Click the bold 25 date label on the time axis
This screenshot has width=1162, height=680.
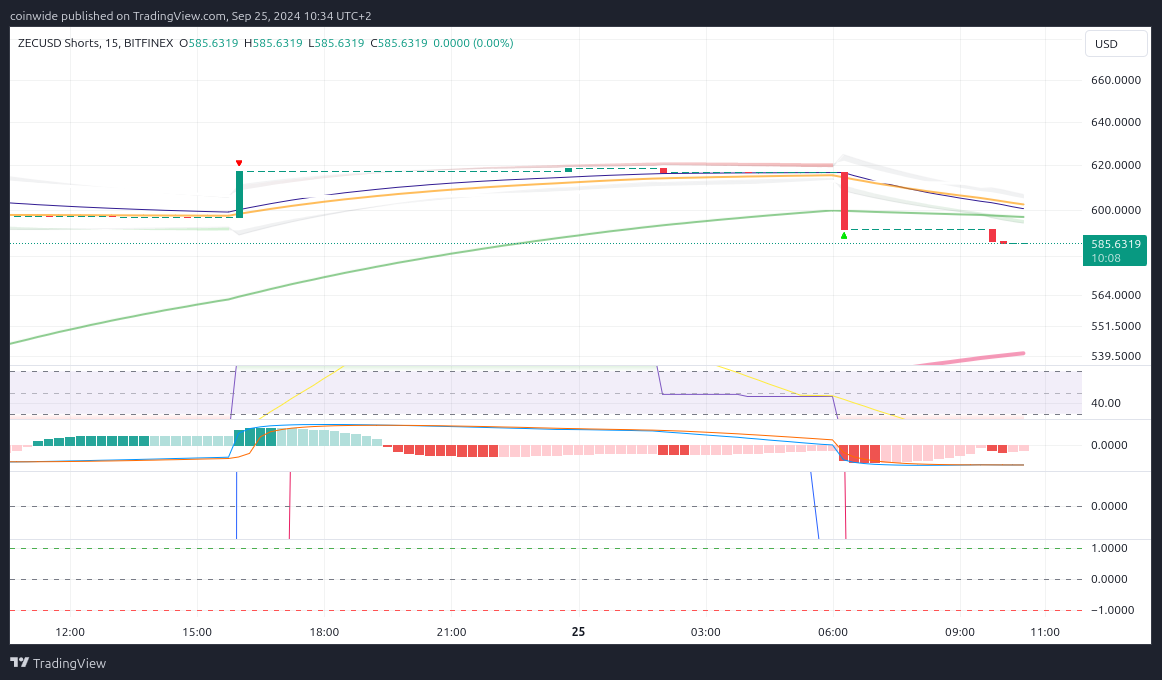click(579, 632)
